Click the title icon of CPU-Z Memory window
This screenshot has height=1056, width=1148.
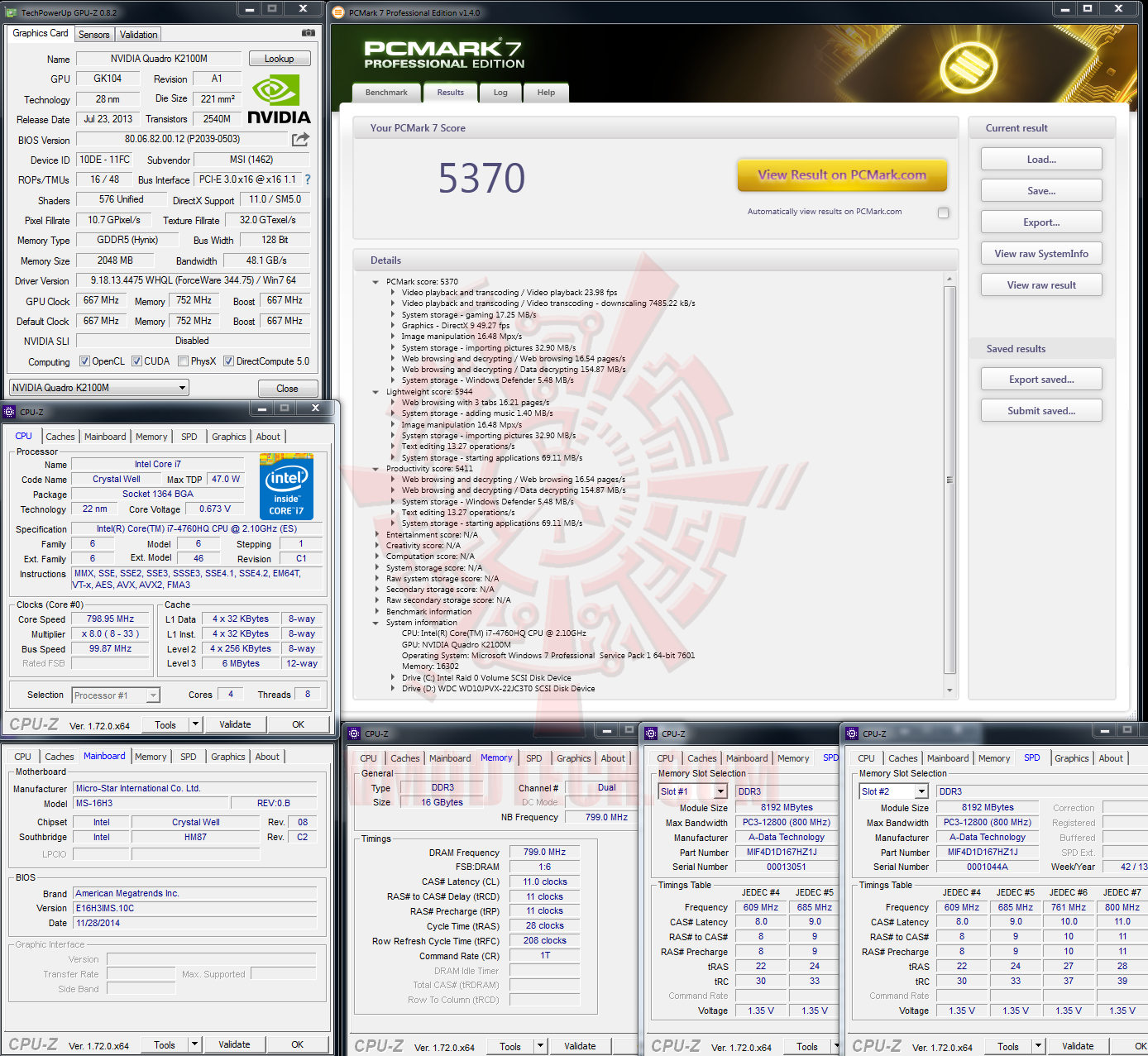click(x=355, y=733)
